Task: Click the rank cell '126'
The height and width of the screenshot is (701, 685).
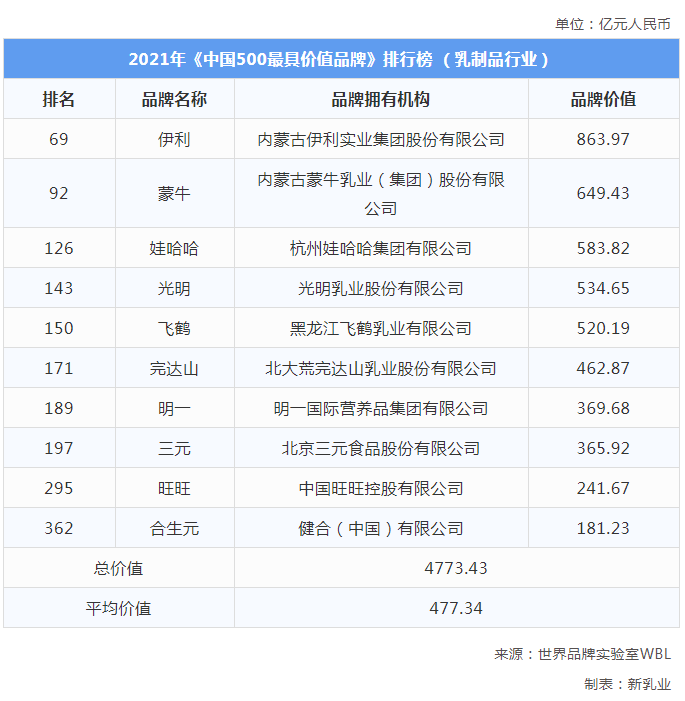Action: [x=59, y=248]
